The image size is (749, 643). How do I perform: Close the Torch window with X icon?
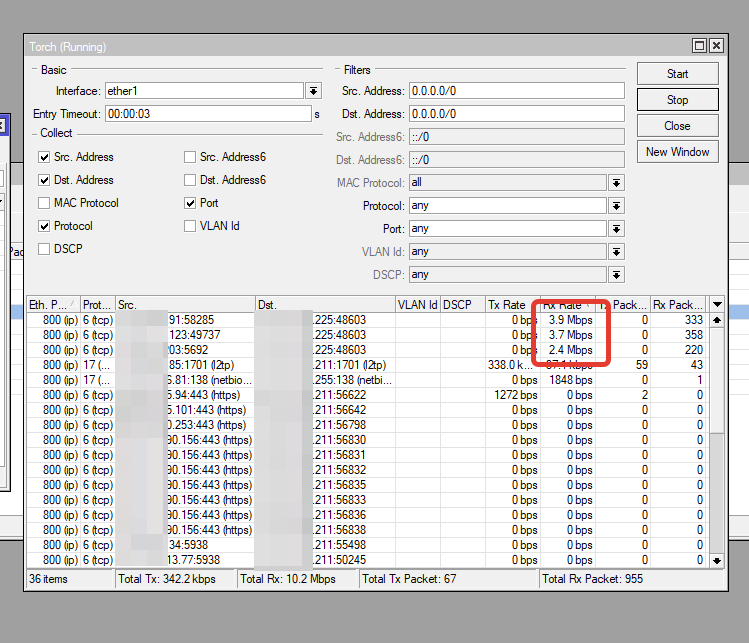[716, 46]
